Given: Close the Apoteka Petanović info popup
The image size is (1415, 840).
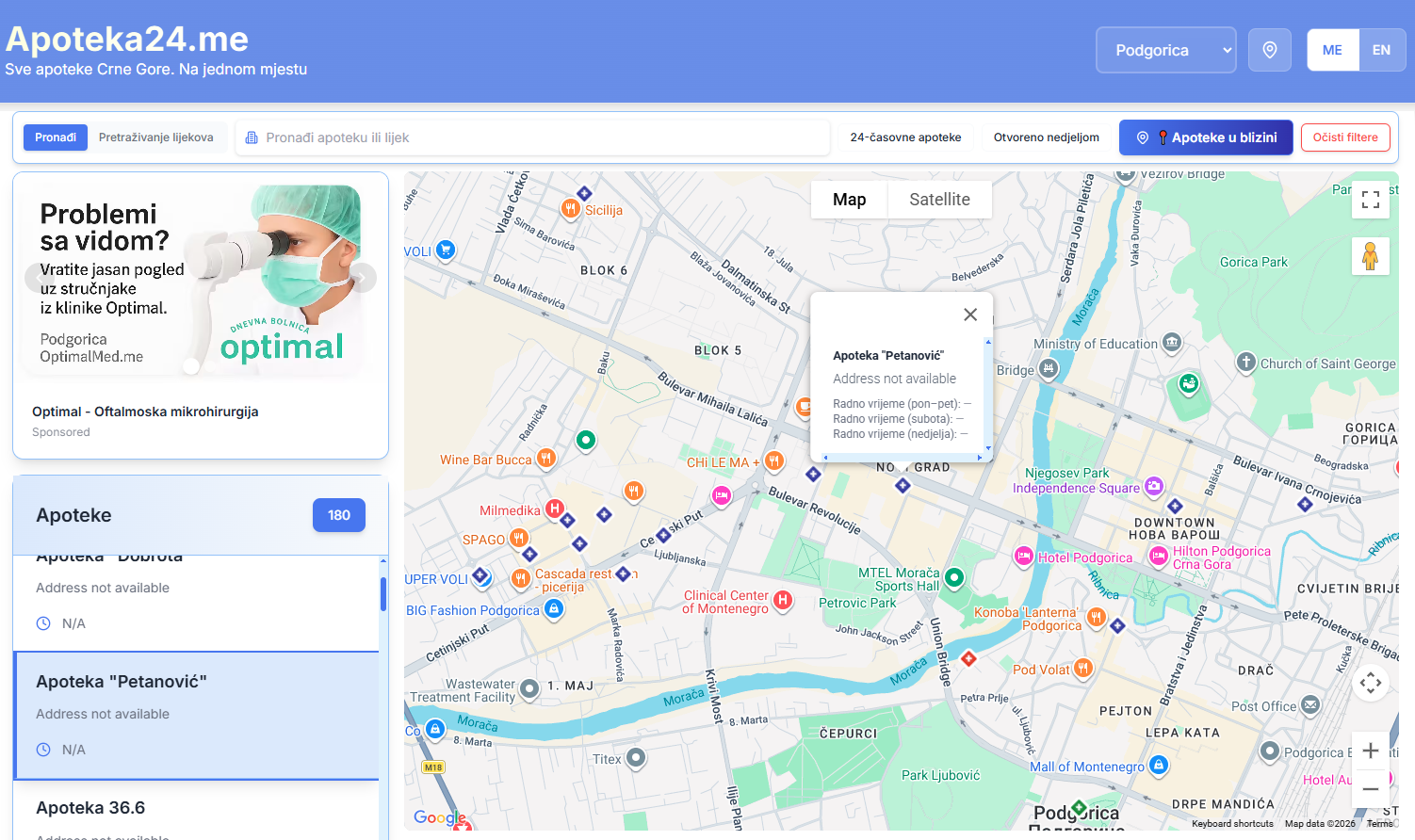Looking at the screenshot, I should coord(970,315).
